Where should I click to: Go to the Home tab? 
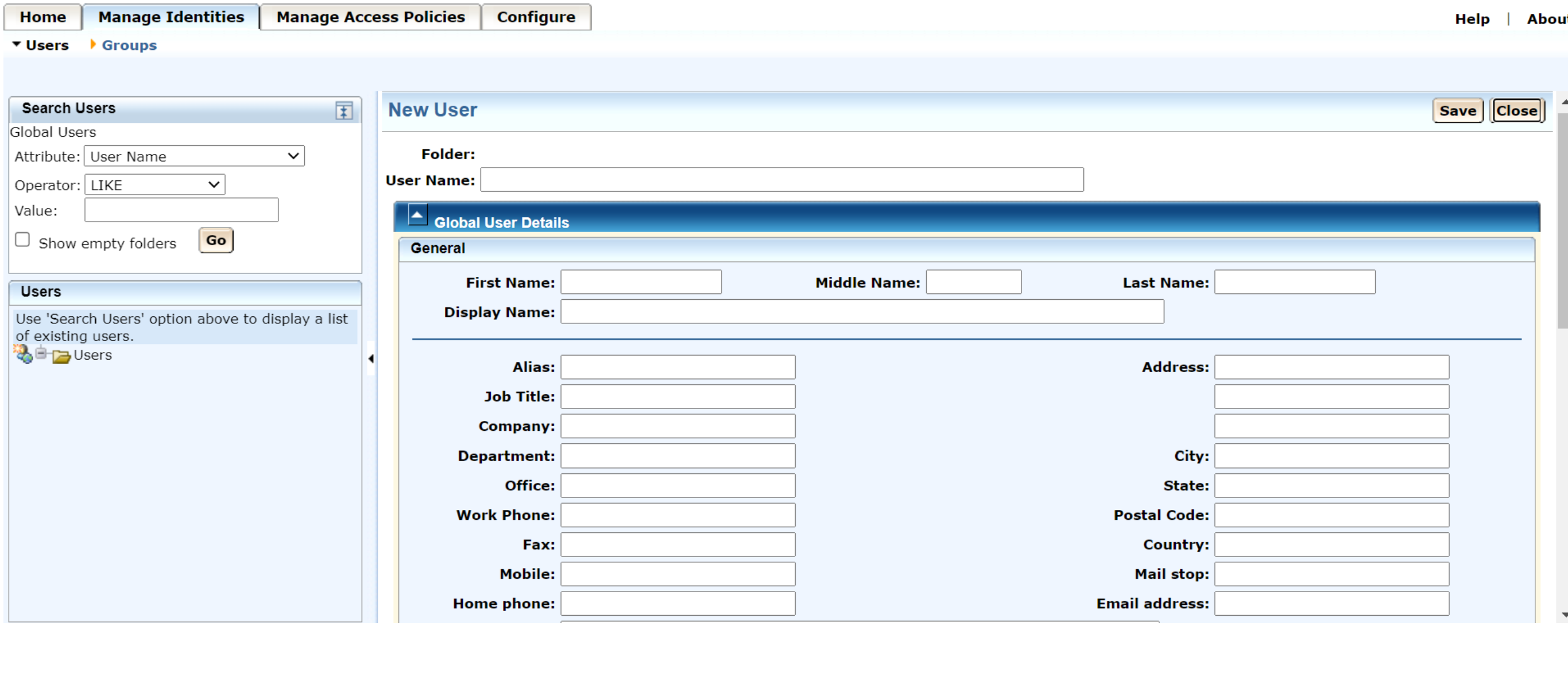pyautogui.click(x=42, y=17)
